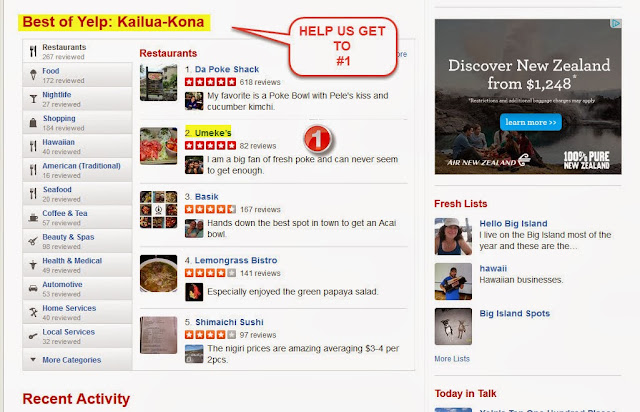
Task: Select the Automotive car icon
Action: click(33, 288)
